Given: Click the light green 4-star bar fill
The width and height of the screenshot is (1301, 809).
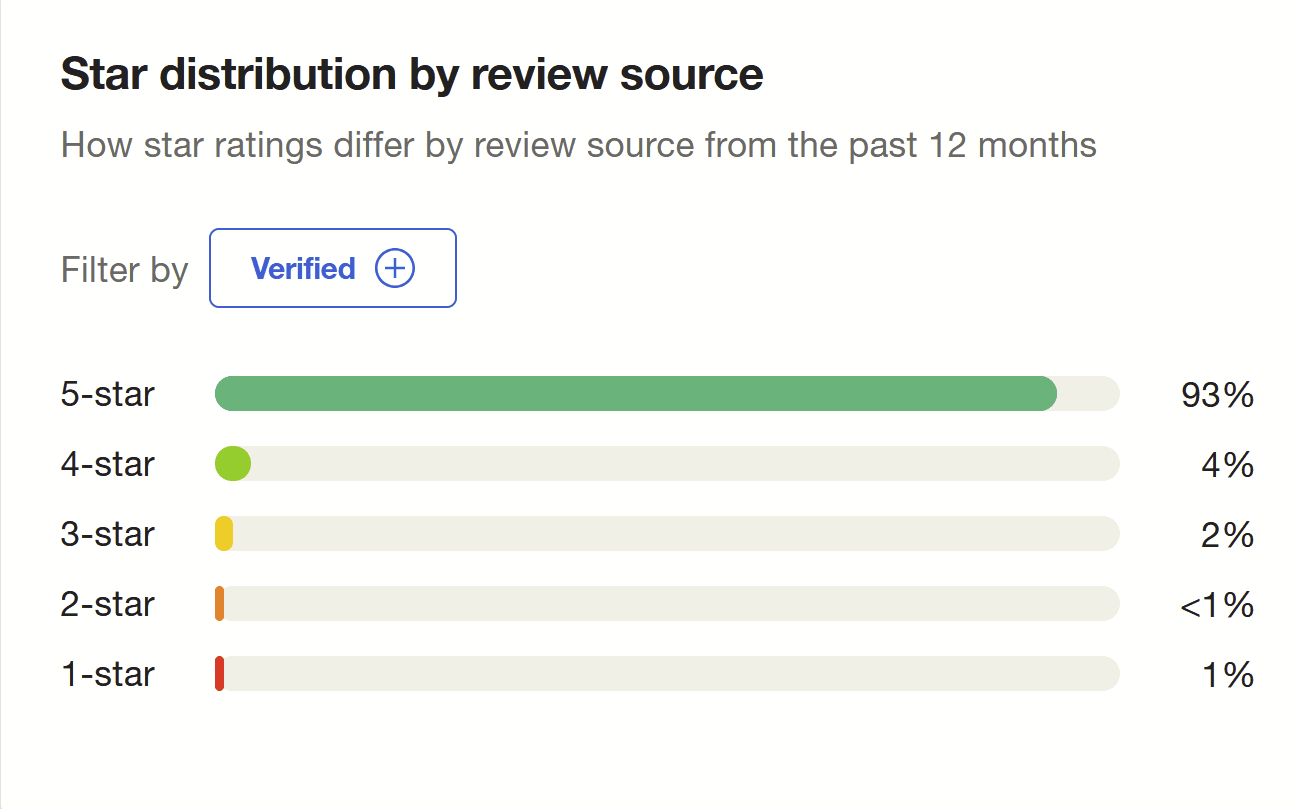Looking at the screenshot, I should click(233, 464).
